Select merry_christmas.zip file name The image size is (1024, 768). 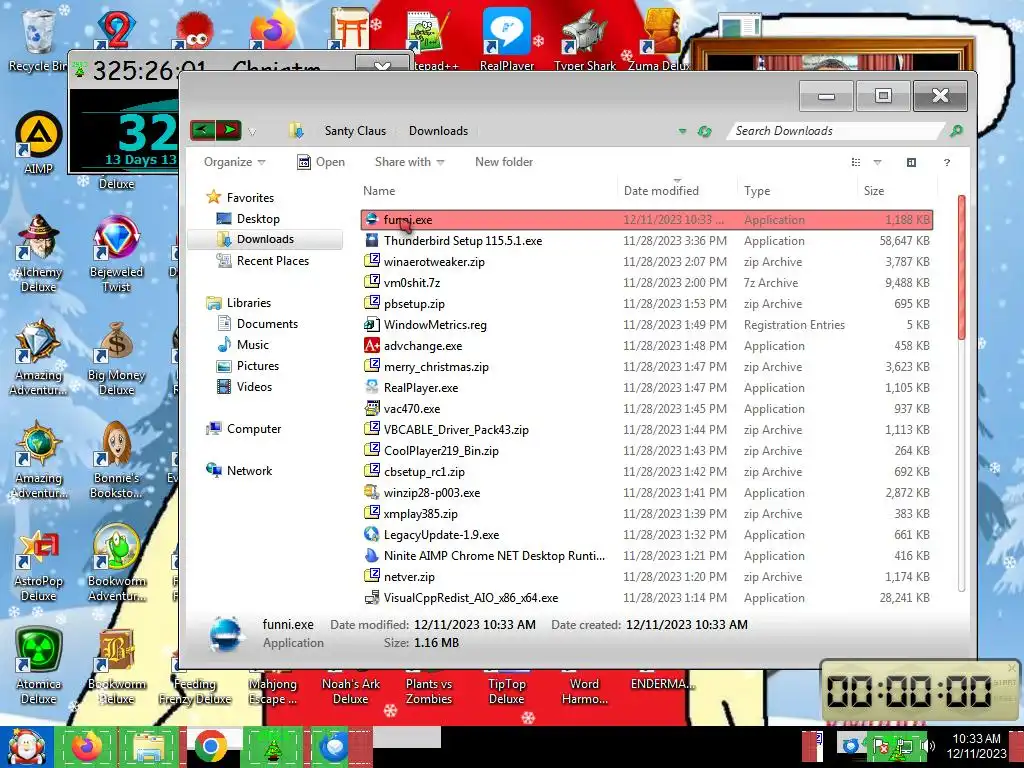point(436,367)
